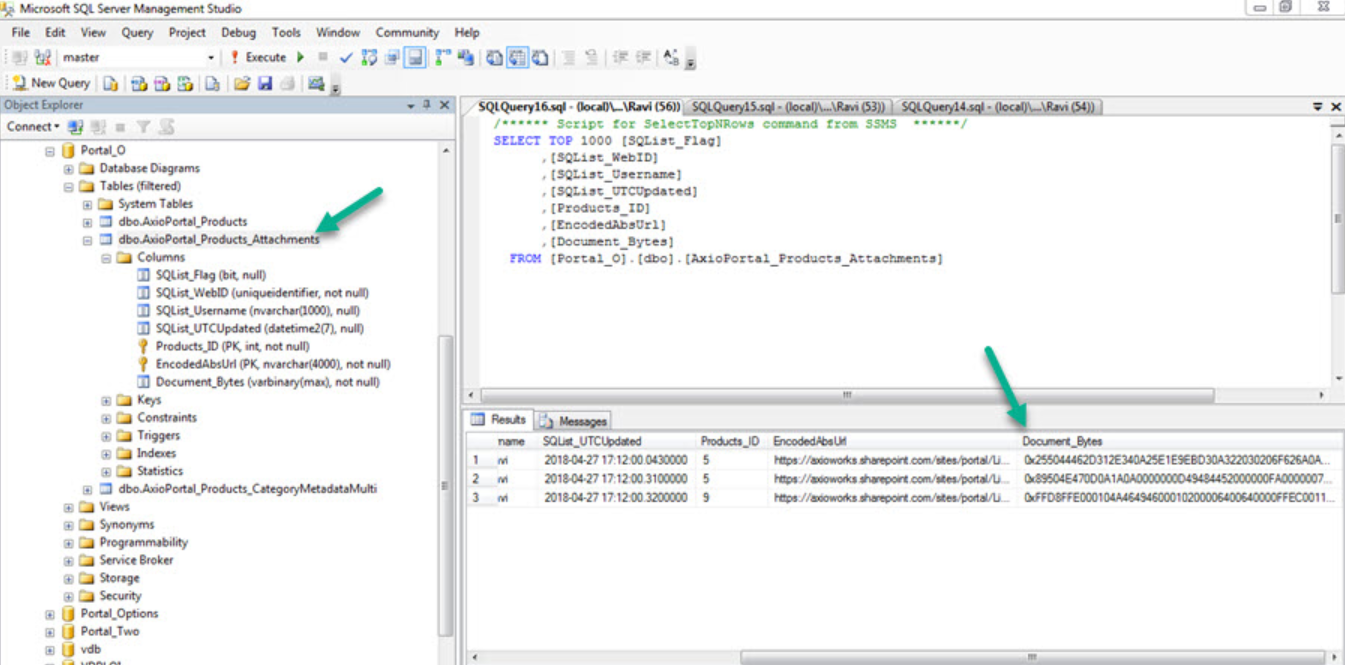Select dbo.AxioPortal_Products_CategoryMetadataMulti table
Image resolution: width=1345 pixels, height=665 pixels.
[247, 490]
